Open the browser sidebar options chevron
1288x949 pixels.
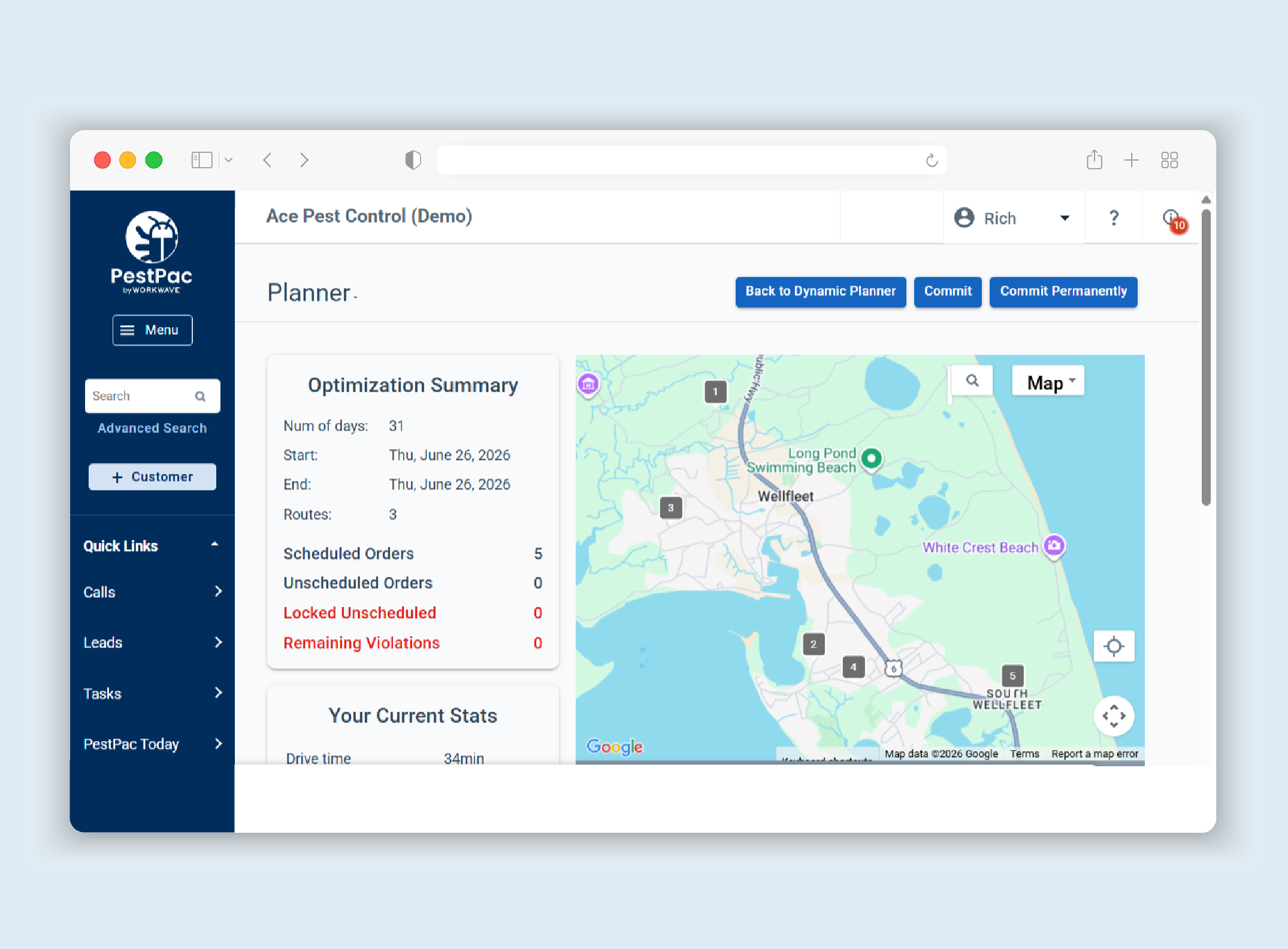pyautogui.click(x=228, y=160)
